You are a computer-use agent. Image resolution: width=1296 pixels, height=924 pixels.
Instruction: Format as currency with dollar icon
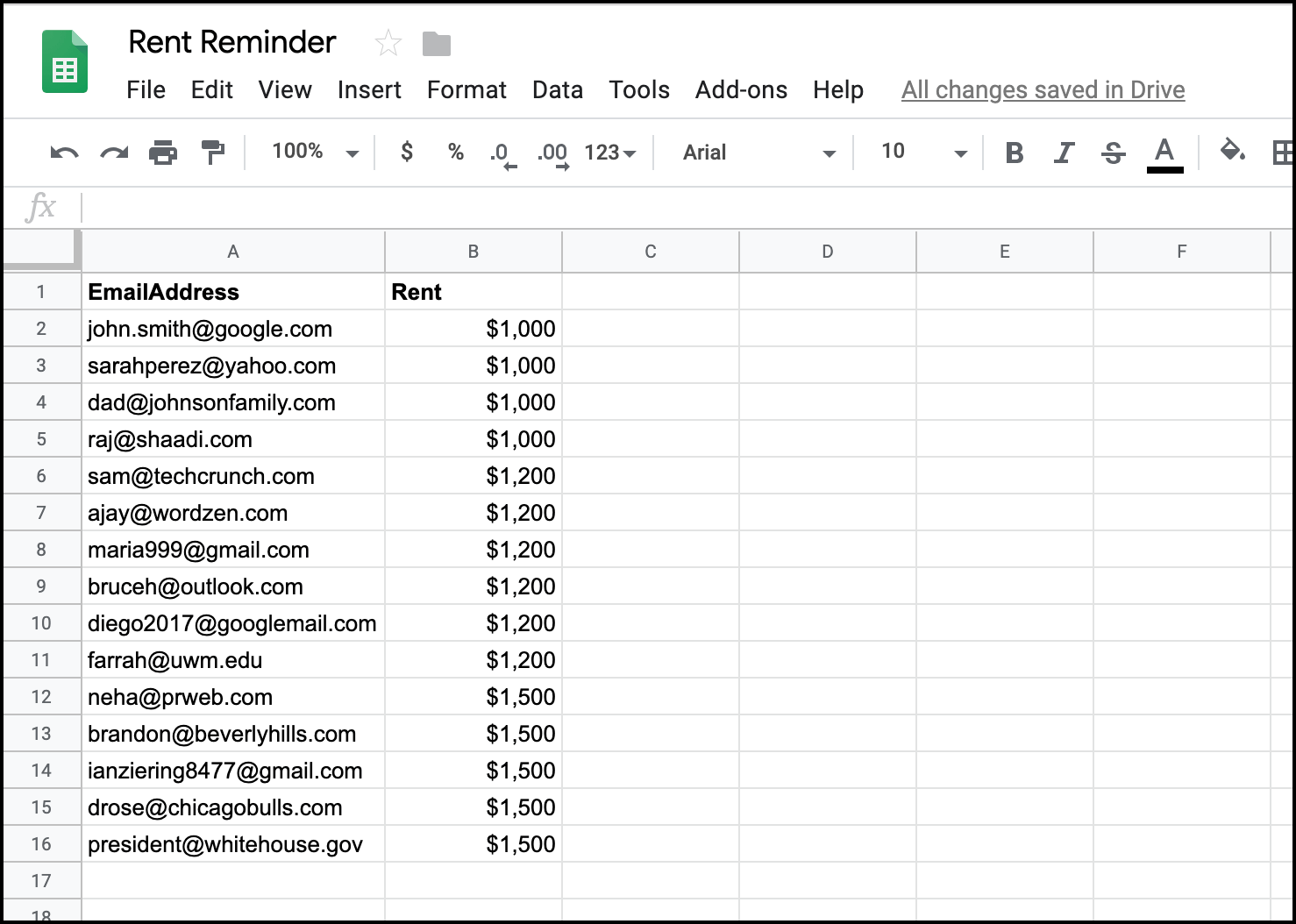[x=407, y=152]
